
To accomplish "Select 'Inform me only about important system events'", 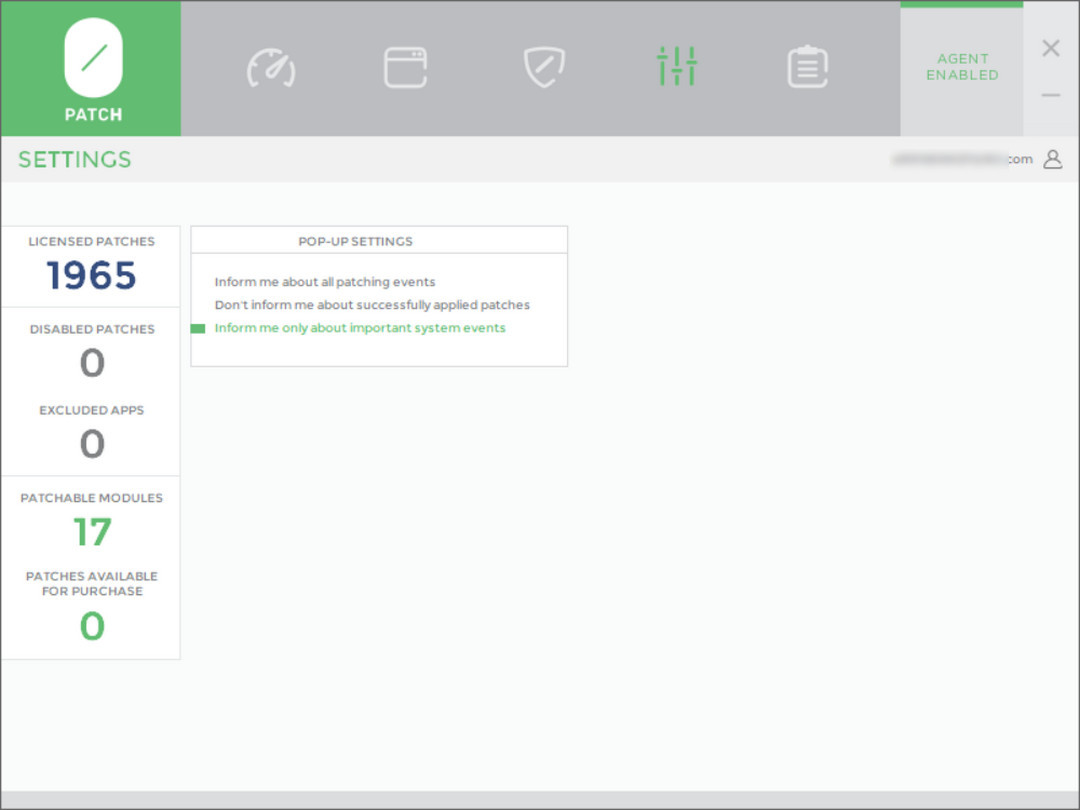I will coord(360,328).
